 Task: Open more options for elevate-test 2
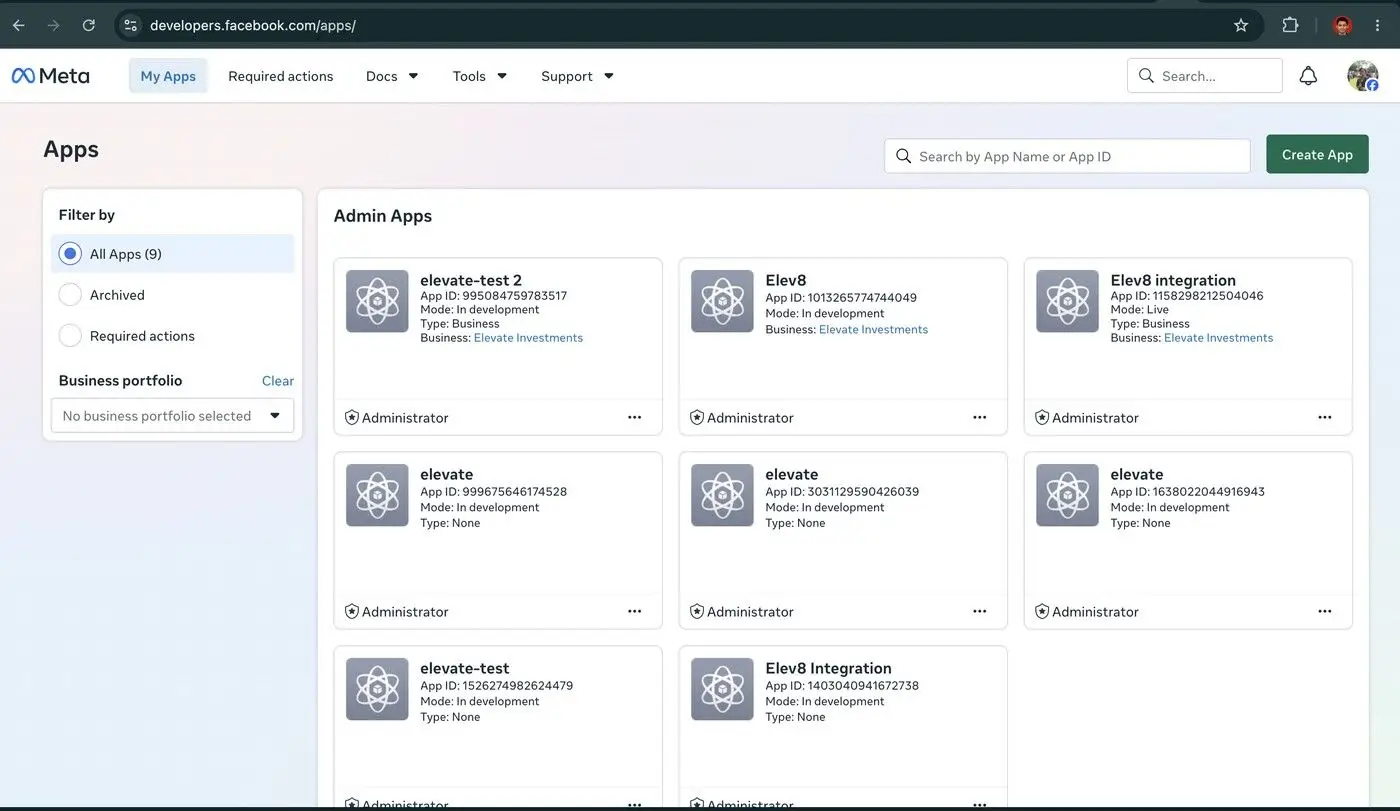pyautogui.click(x=635, y=417)
